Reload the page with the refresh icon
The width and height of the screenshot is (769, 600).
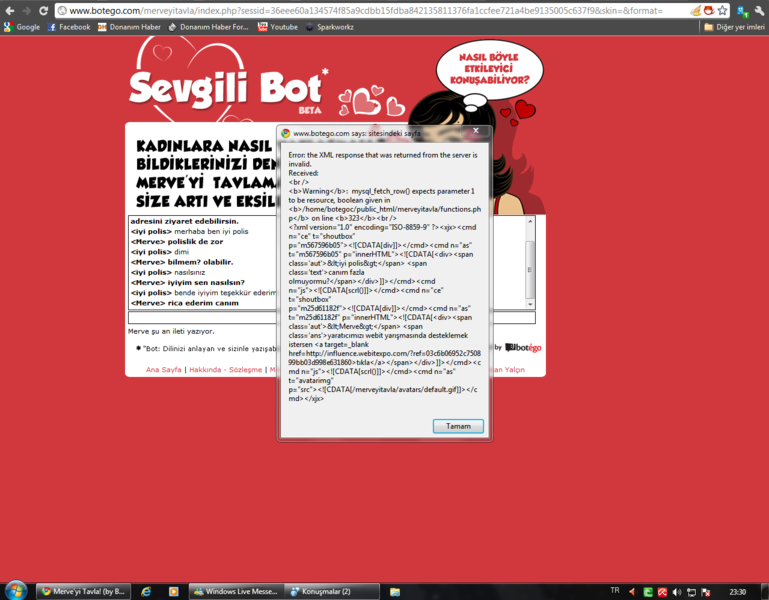44,10
